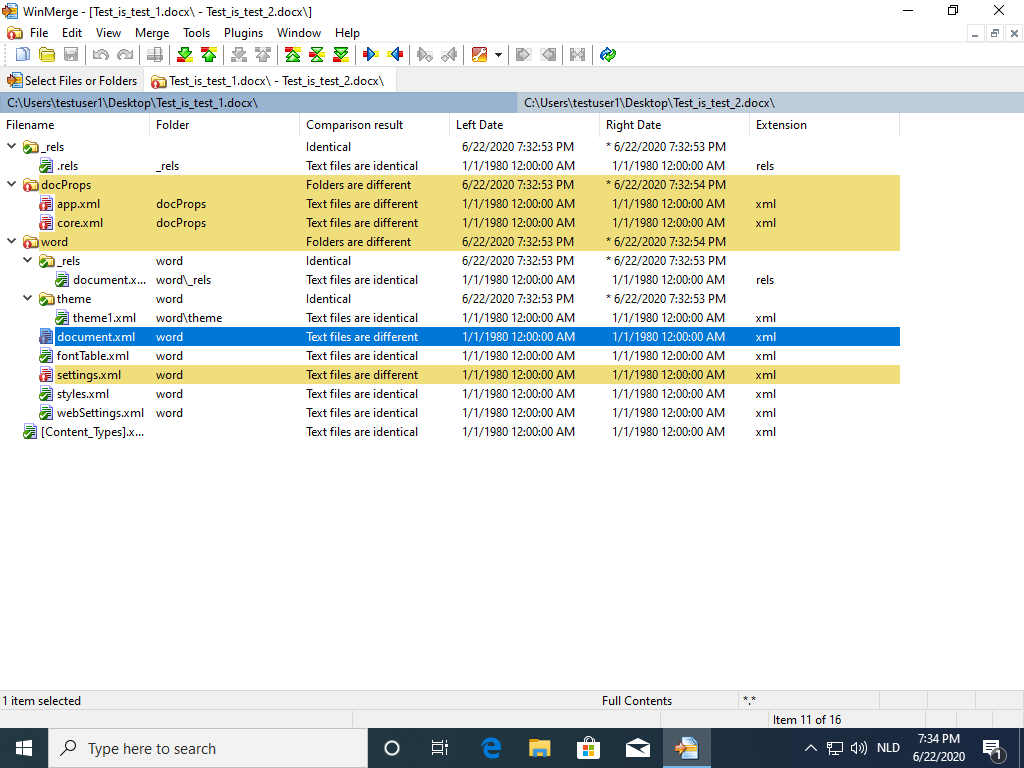Viewport: 1024px width, 768px height.
Task: Click Copy Right and Advance icon
Action: [x=425, y=55]
